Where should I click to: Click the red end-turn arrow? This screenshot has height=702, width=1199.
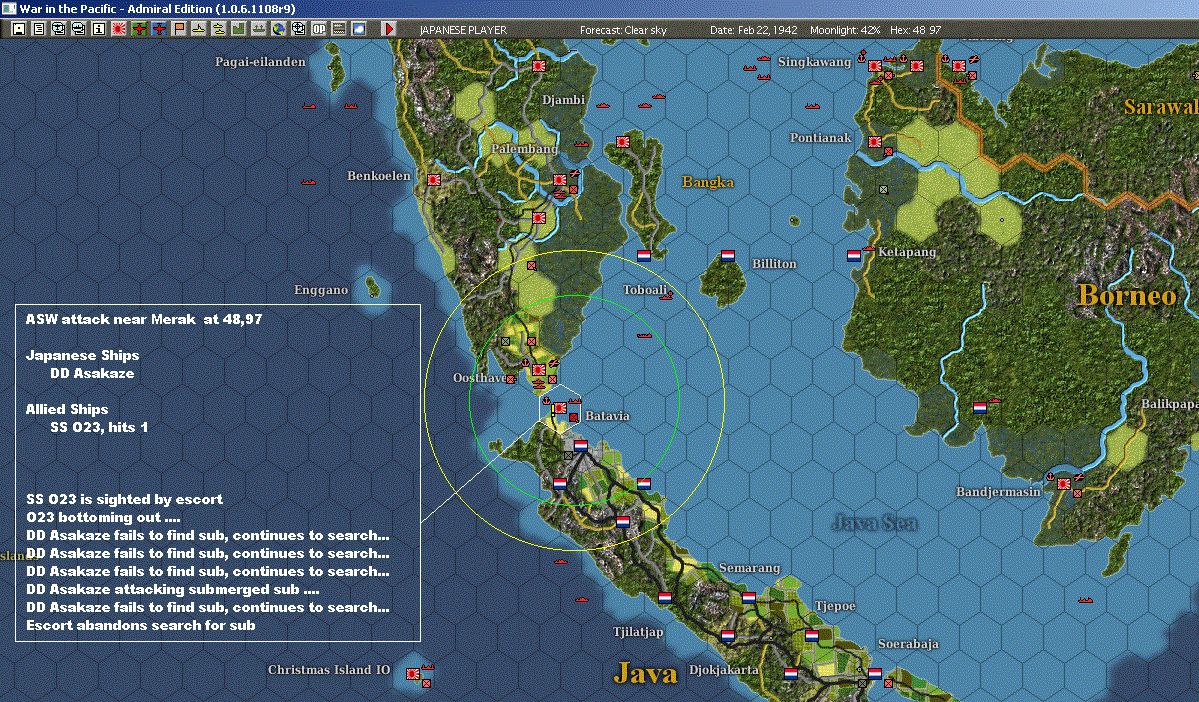[x=388, y=29]
